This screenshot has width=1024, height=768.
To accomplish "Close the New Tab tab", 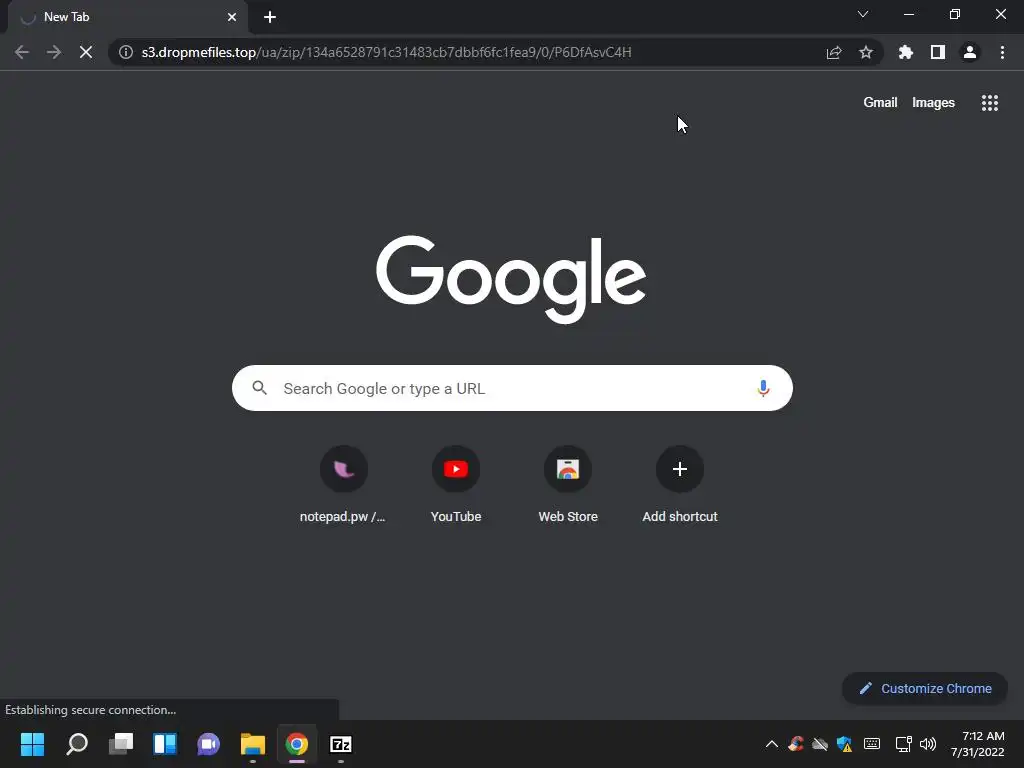I will point(232,17).
